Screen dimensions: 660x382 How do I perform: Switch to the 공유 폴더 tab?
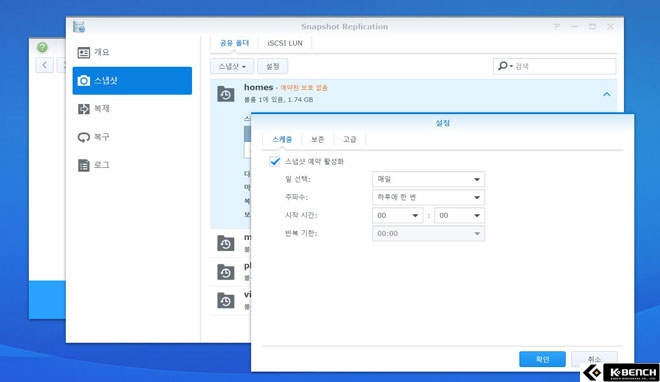pos(234,43)
